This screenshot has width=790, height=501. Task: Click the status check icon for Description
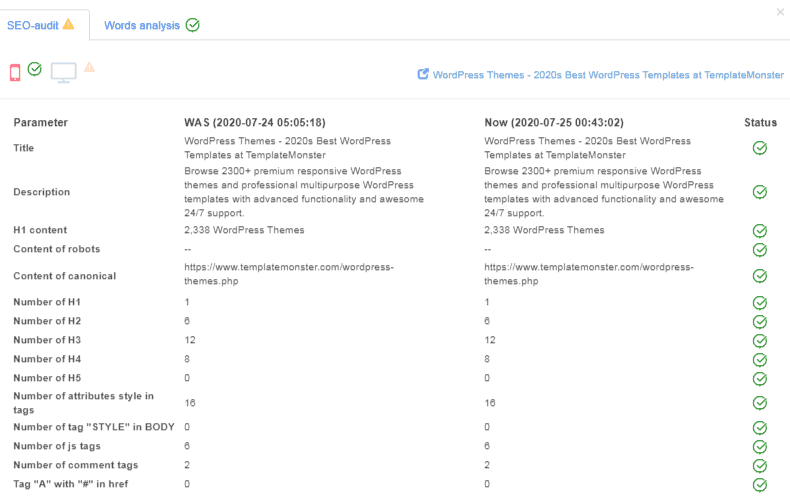click(x=760, y=192)
